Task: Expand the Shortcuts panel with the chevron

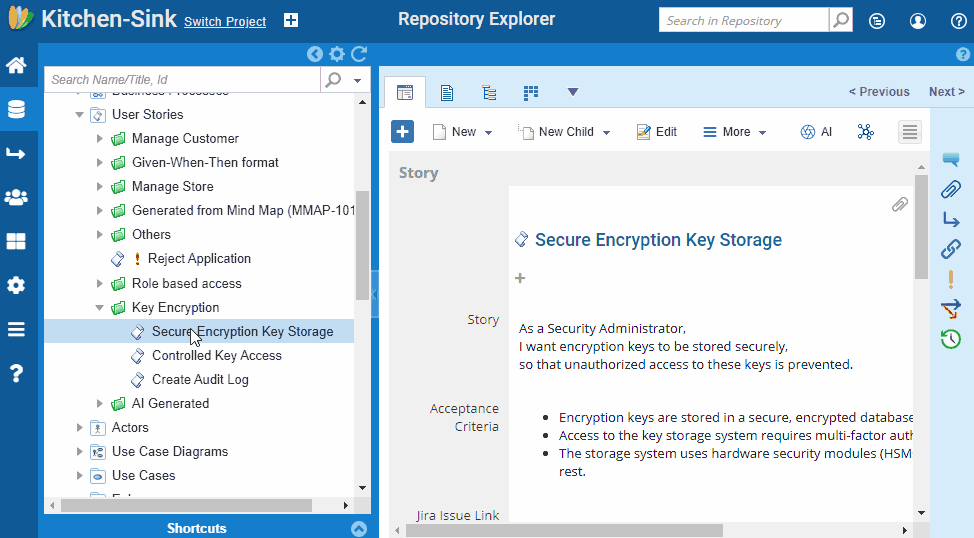Action: click(359, 529)
